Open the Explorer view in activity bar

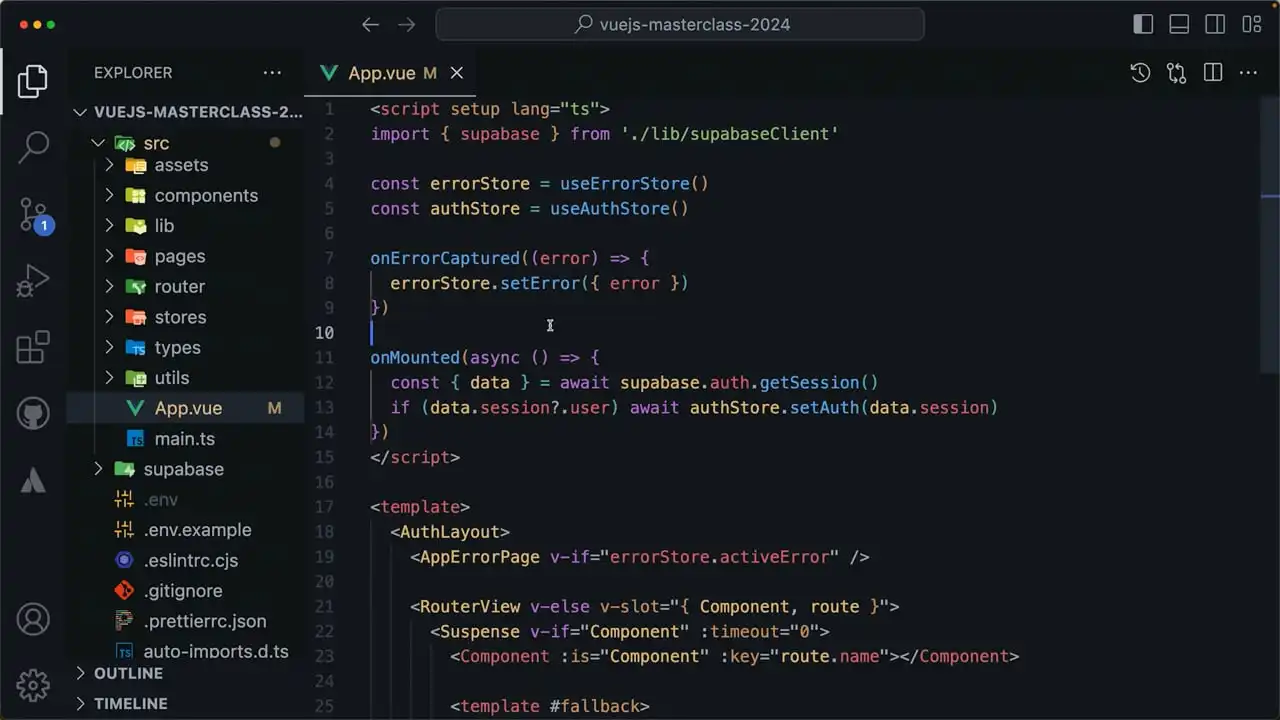click(x=33, y=82)
